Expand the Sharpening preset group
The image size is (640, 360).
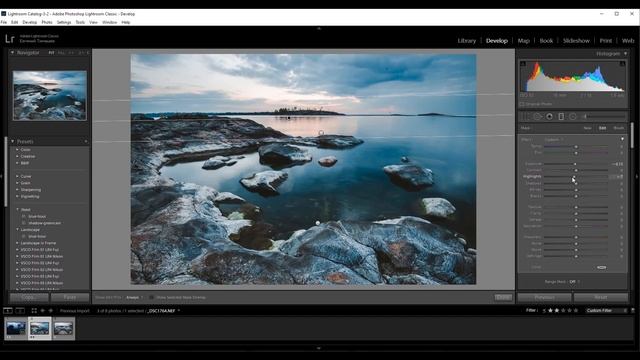tap(17, 190)
